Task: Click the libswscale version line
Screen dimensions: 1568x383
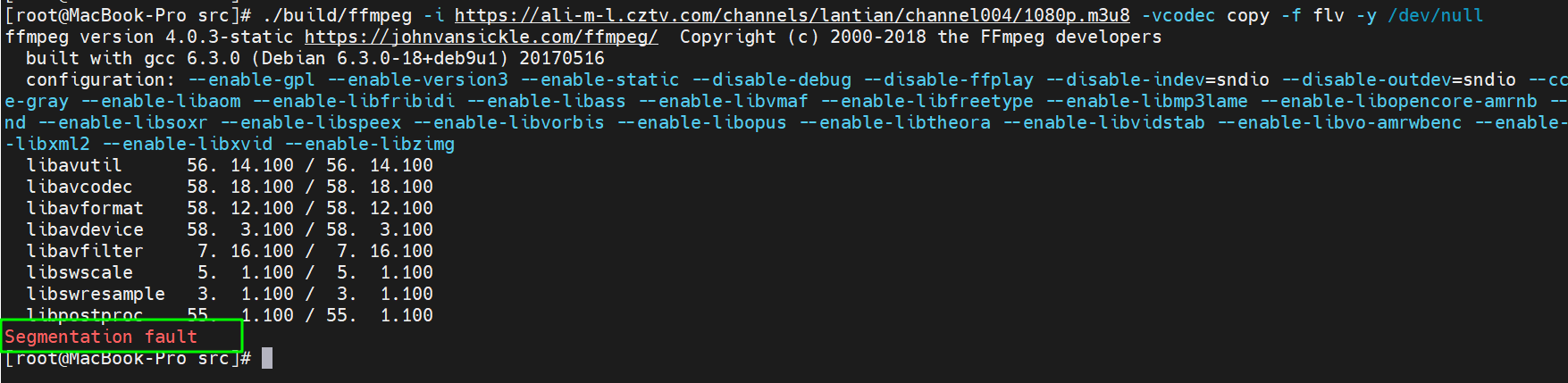Action: click(x=230, y=272)
